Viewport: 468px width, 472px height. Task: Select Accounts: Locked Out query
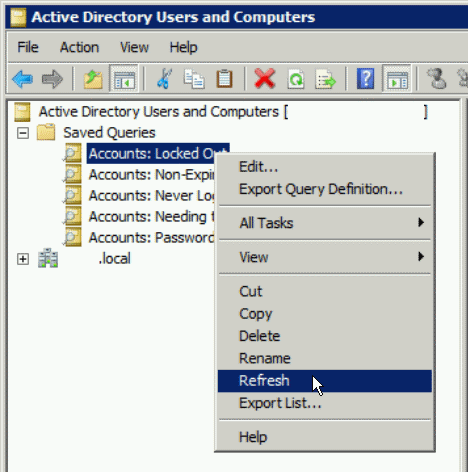pyautogui.click(x=158, y=154)
